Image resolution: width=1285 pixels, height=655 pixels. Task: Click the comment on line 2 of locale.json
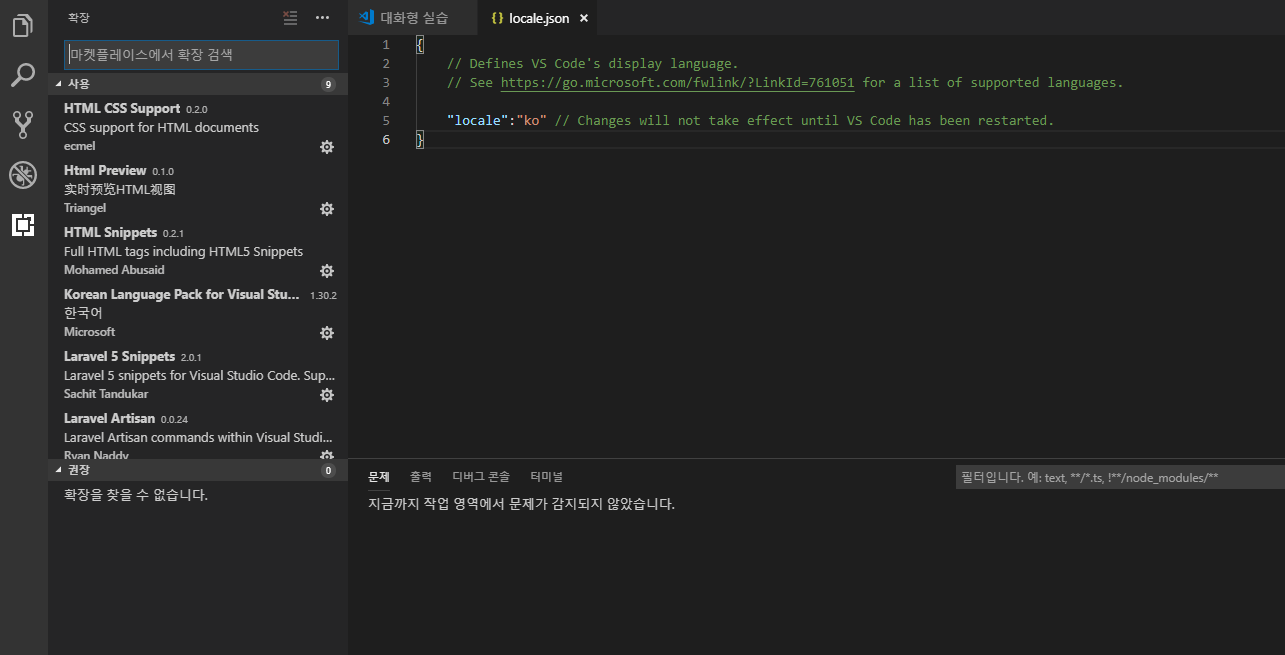592,64
